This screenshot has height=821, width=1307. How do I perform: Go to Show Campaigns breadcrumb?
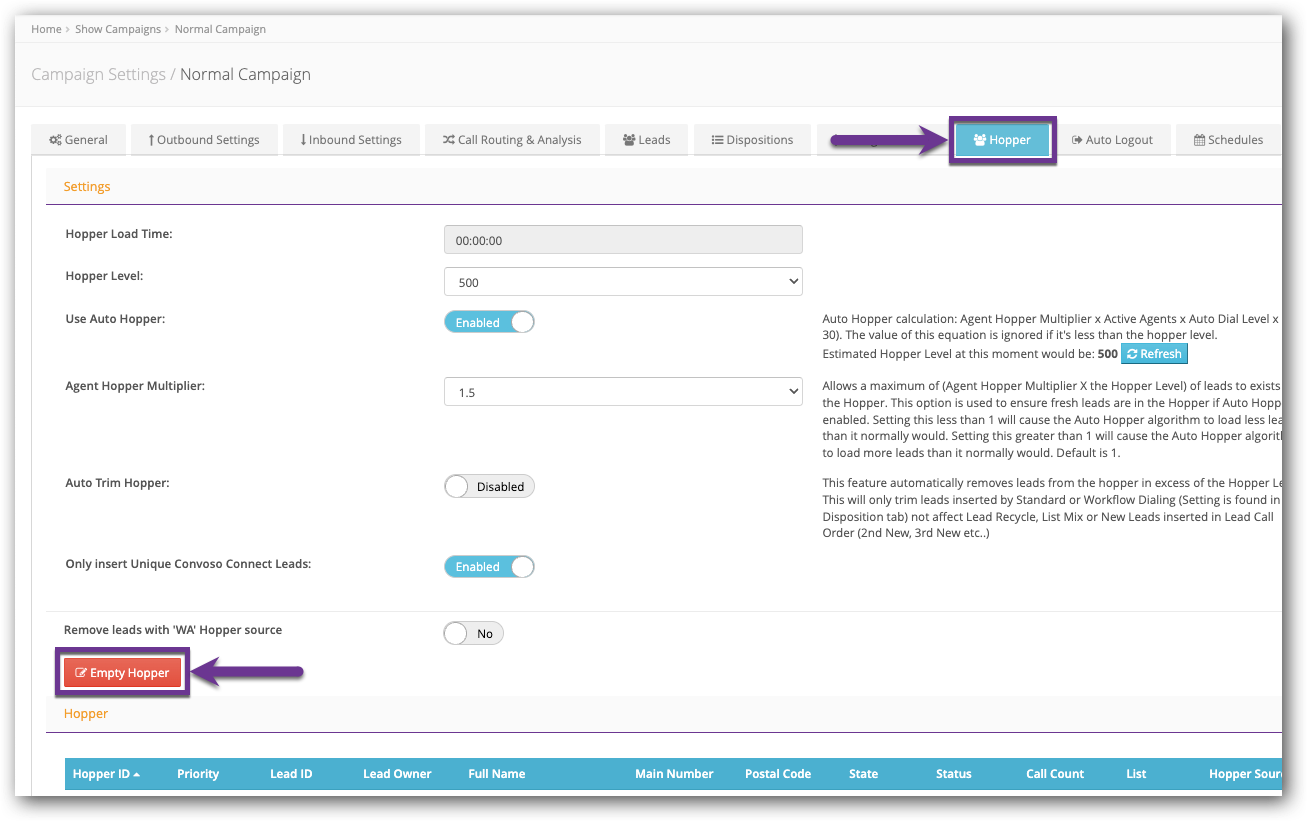point(118,29)
